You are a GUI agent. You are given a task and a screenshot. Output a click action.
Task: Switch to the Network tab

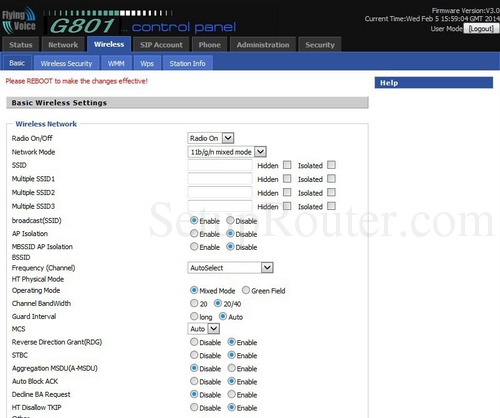click(x=63, y=45)
